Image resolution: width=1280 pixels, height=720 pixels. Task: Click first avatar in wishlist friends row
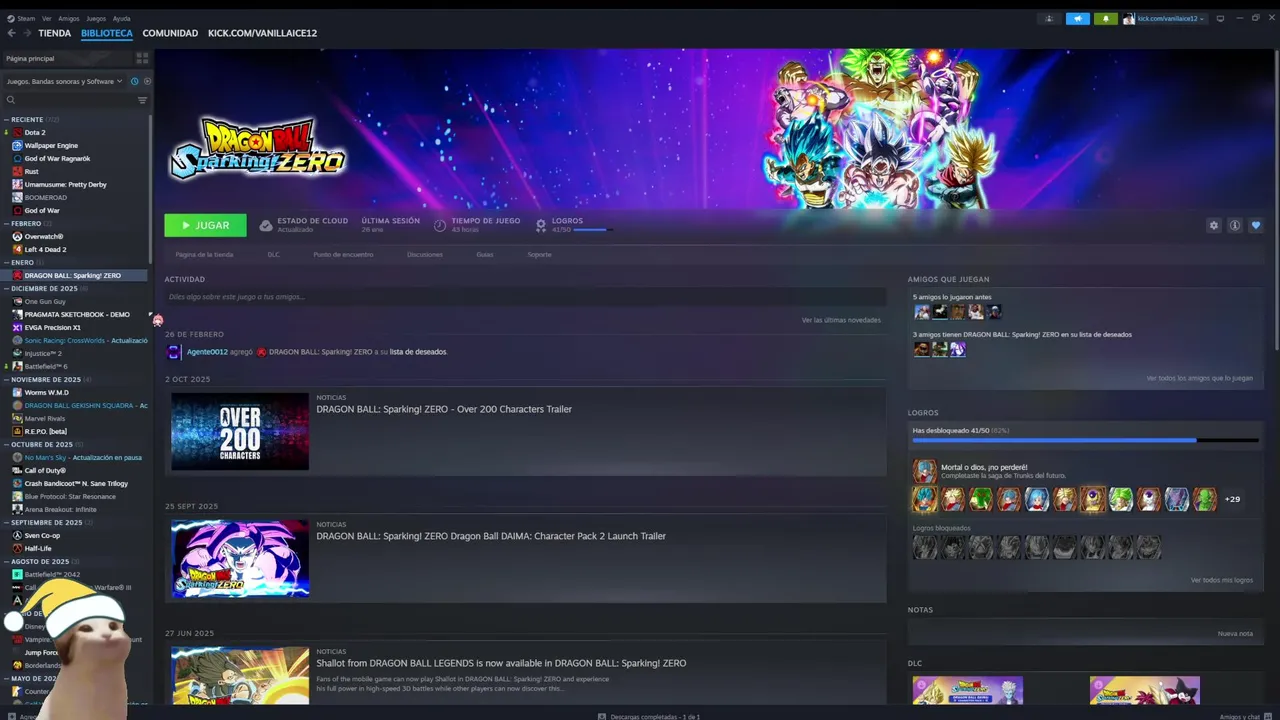coord(922,349)
